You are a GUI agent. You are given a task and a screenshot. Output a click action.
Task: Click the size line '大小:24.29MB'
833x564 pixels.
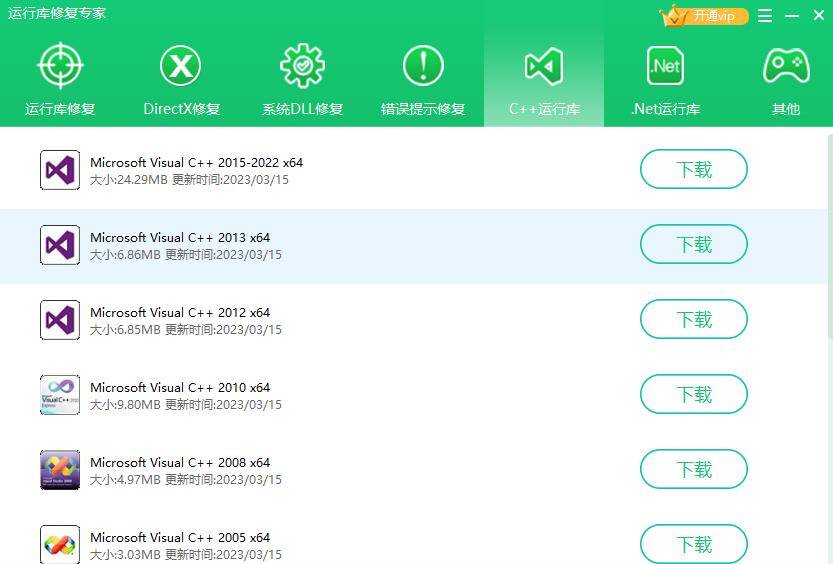coord(129,180)
